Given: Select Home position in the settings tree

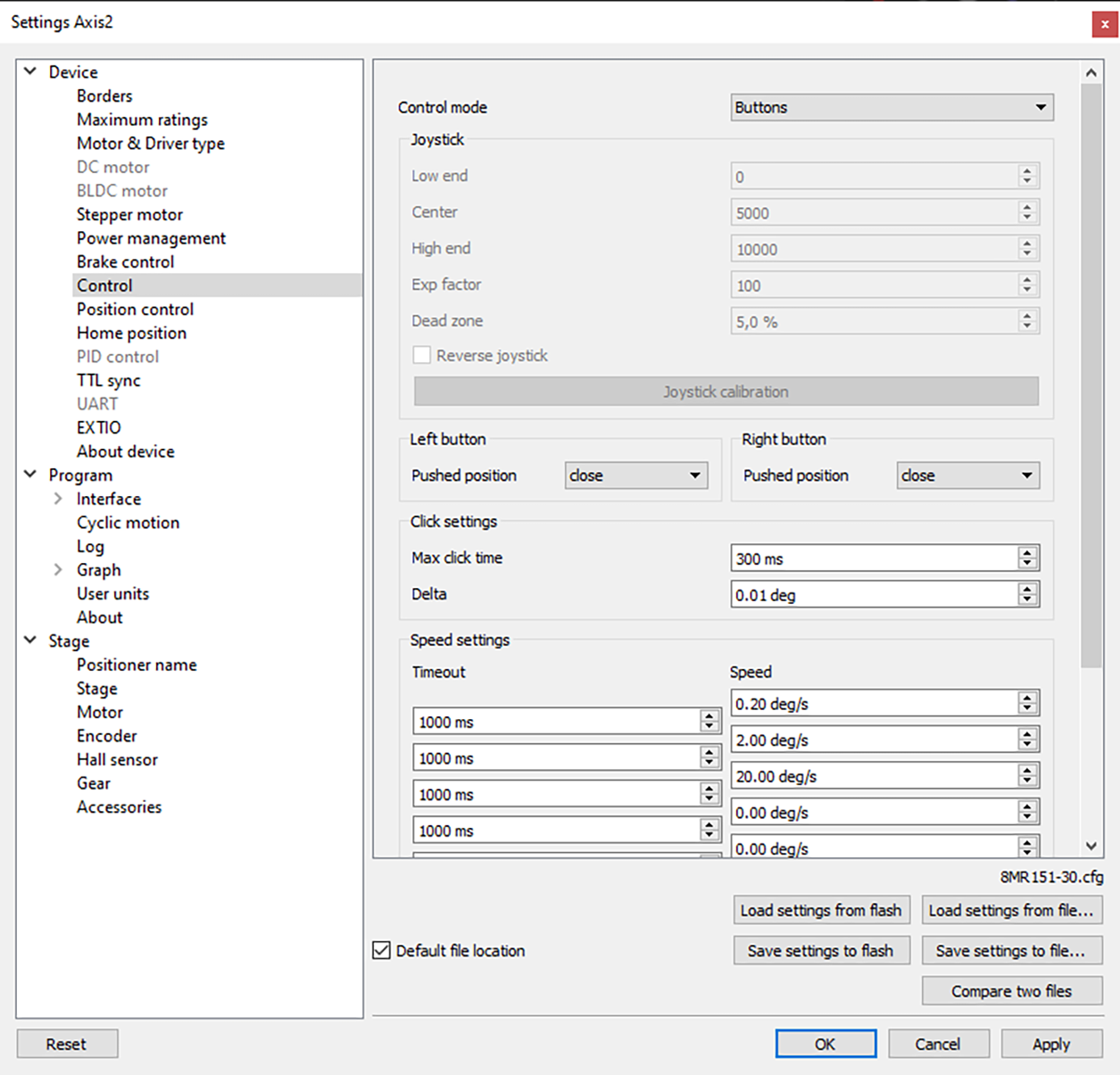Looking at the screenshot, I should click(131, 333).
